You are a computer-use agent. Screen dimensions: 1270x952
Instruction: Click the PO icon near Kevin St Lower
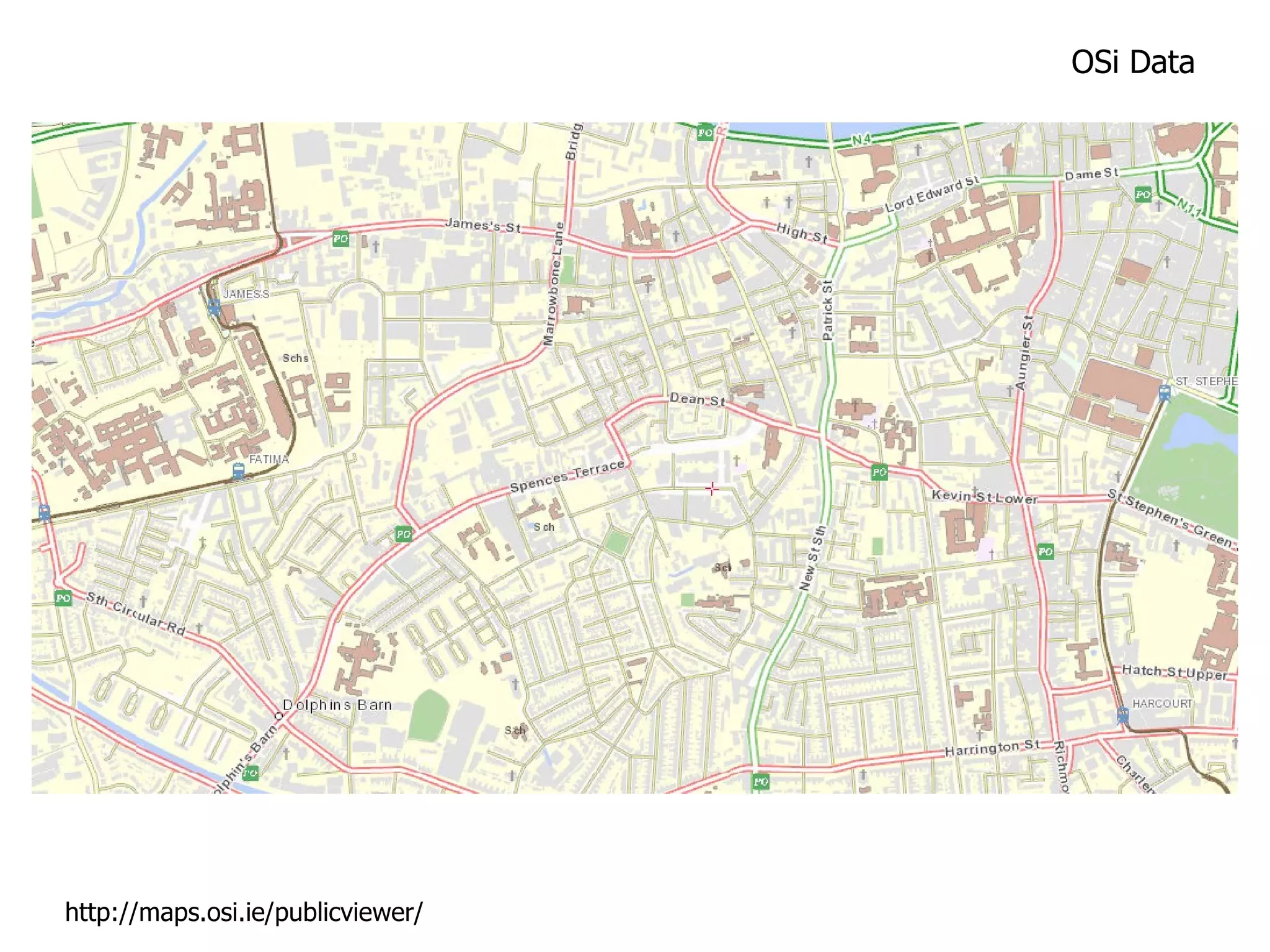[x=879, y=472]
